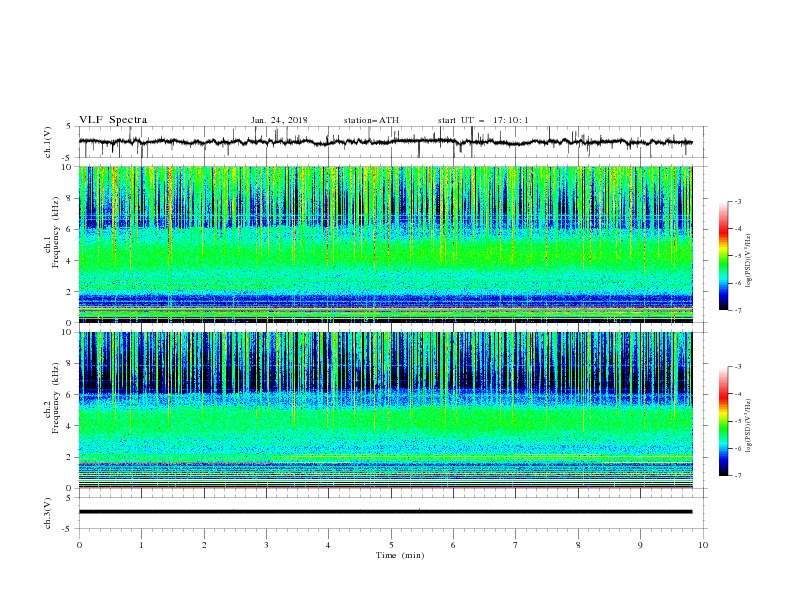Image resolution: width=792 pixels, height=612 pixels.
Task: Click the "-3" tick on ch.1 color bar
Action: [x=738, y=201]
